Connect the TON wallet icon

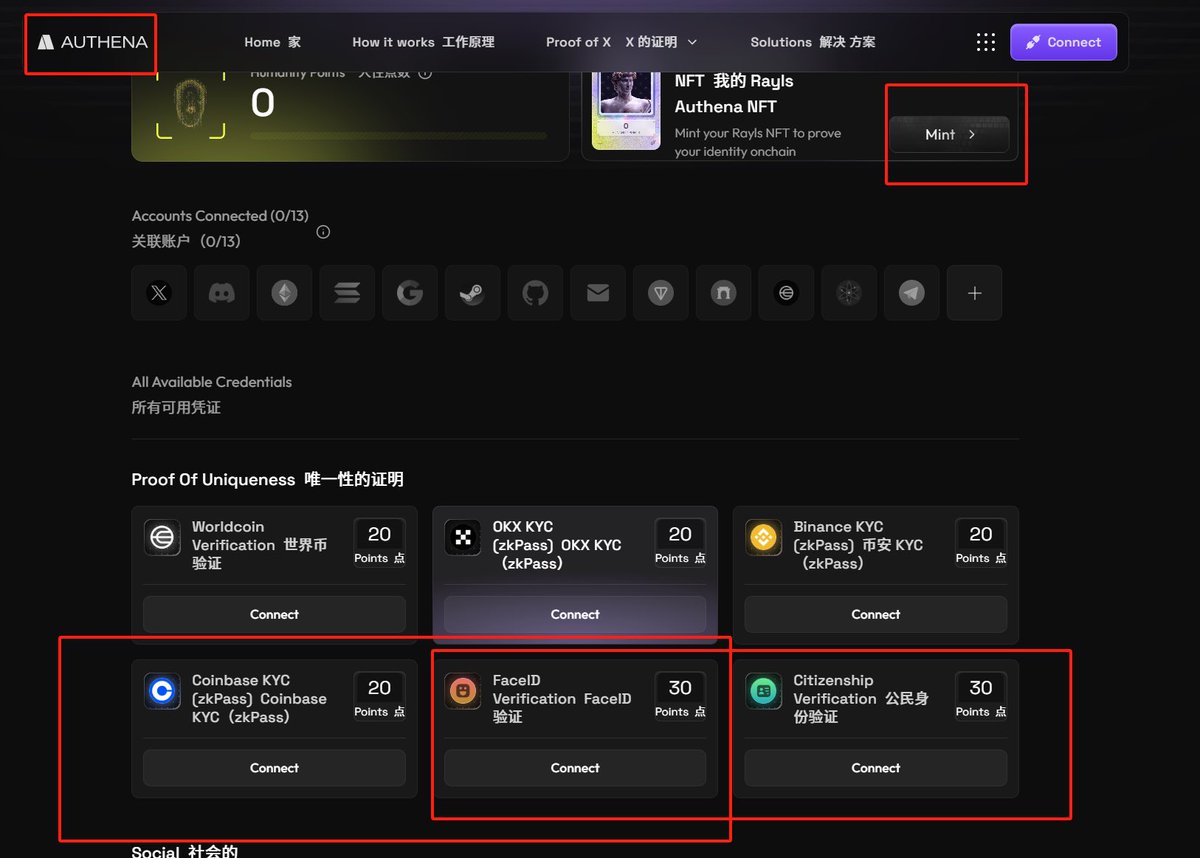coord(660,293)
